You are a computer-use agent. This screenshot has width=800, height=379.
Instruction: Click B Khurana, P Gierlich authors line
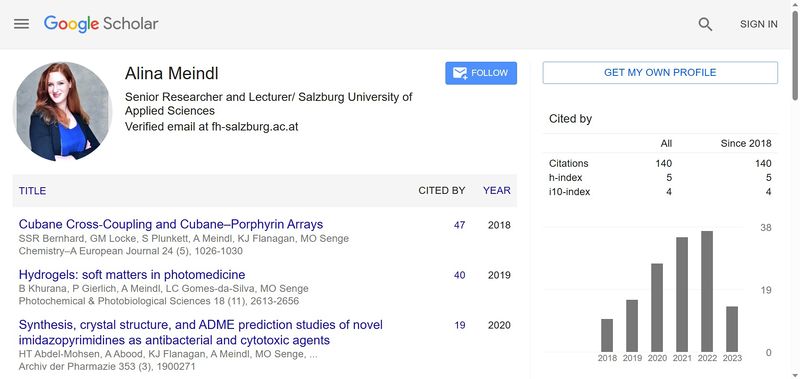tap(163, 288)
